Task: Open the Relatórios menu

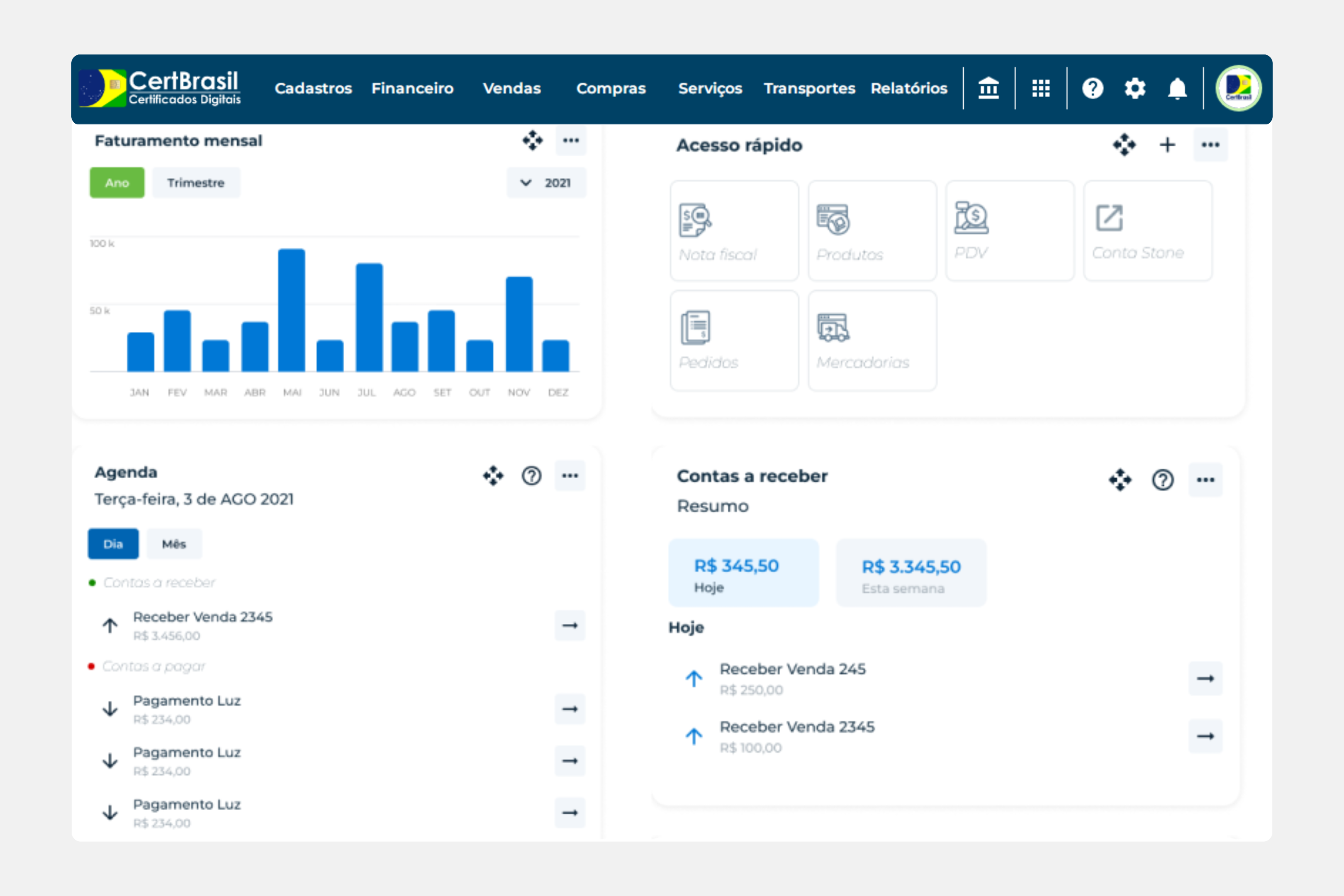Action: (x=909, y=89)
